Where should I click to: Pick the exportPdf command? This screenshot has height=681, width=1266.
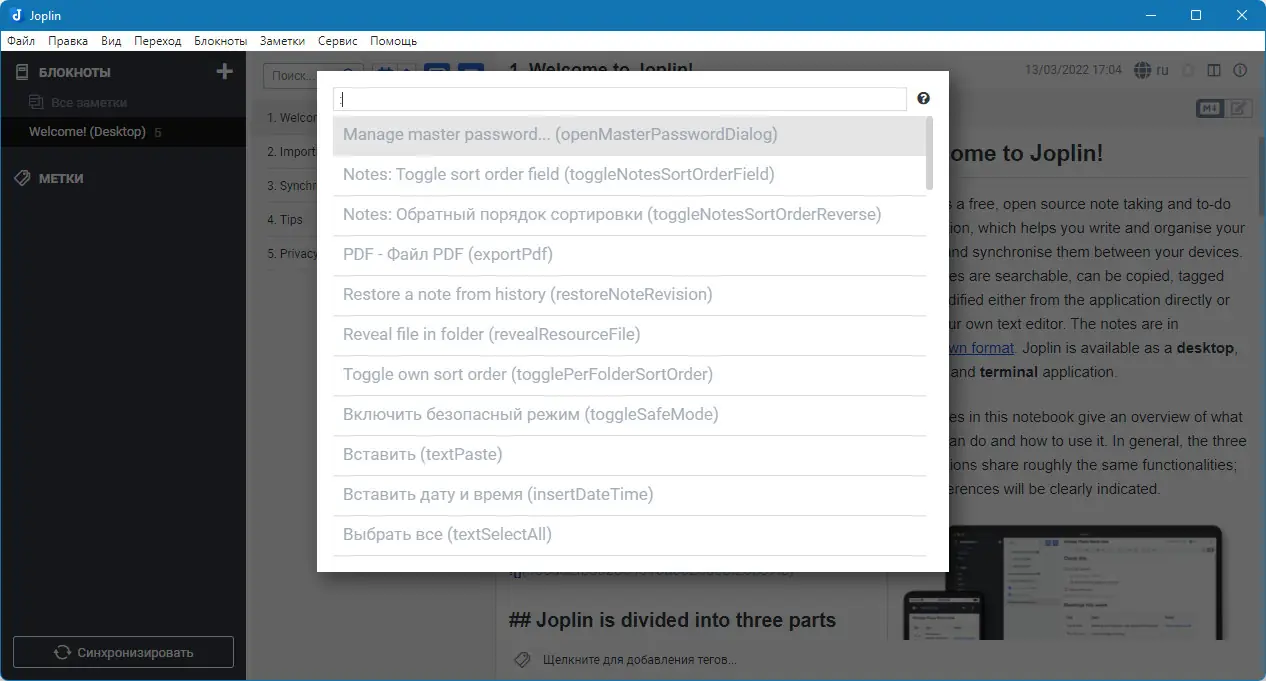[x=629, y=255]
